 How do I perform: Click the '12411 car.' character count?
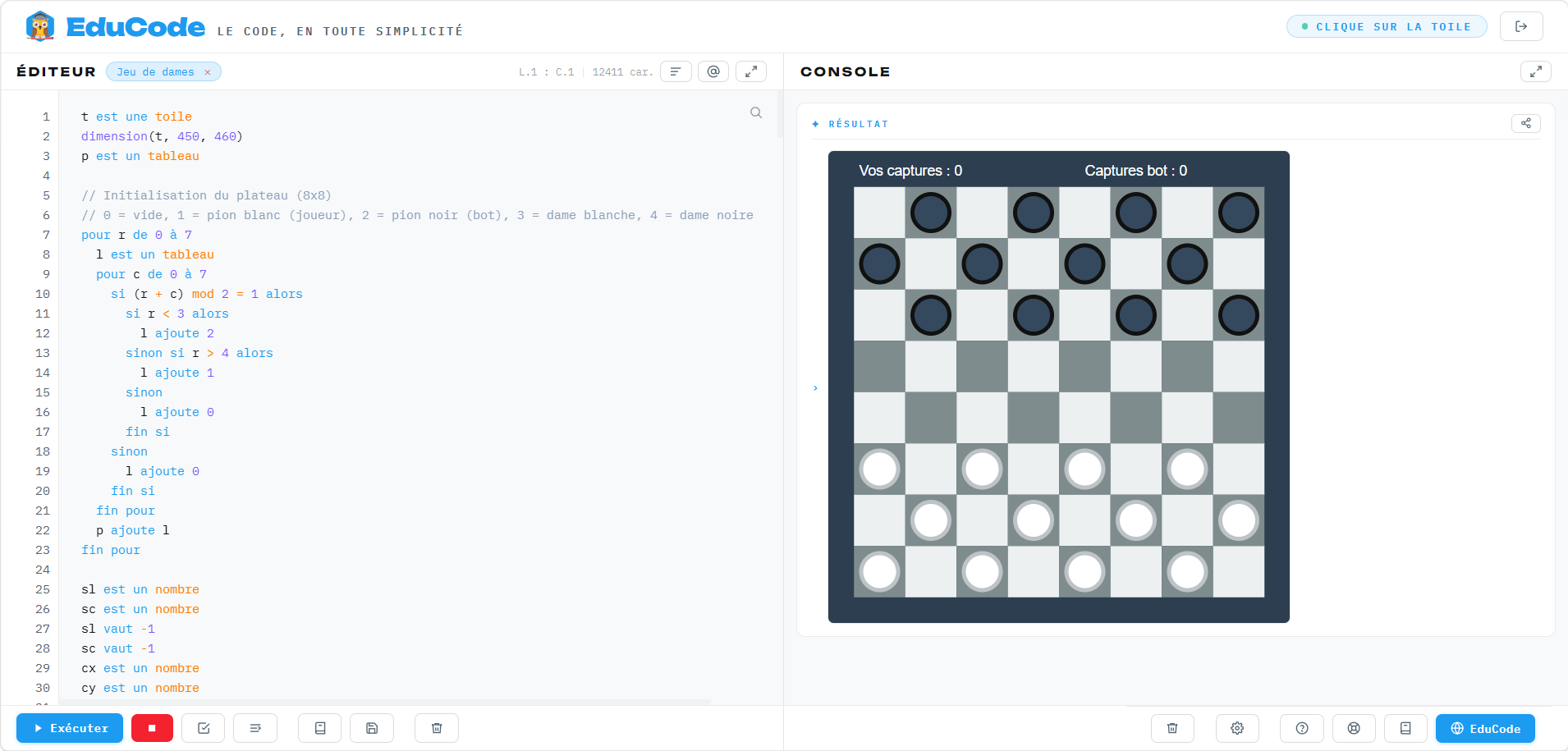(x=623, y=72)
